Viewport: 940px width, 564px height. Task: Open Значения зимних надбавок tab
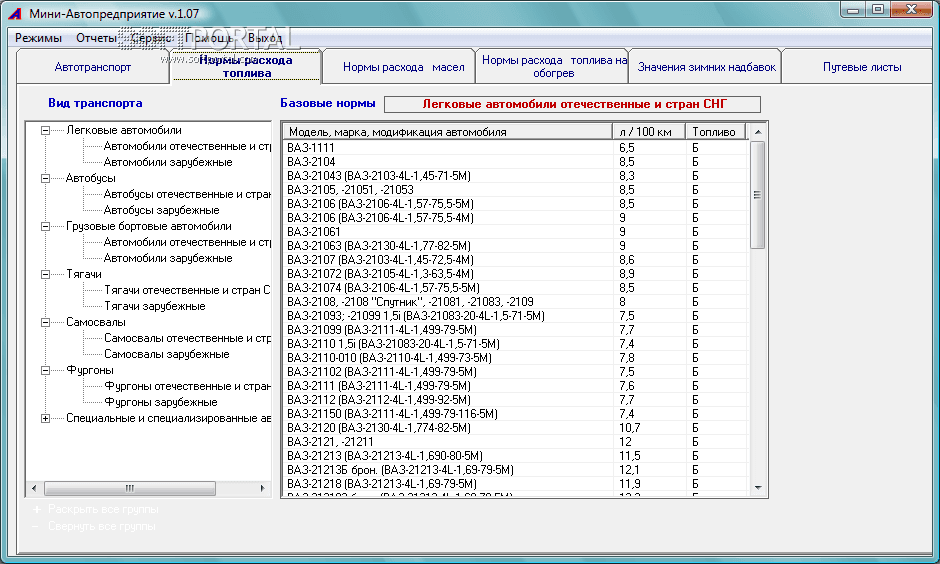point(706,67)
